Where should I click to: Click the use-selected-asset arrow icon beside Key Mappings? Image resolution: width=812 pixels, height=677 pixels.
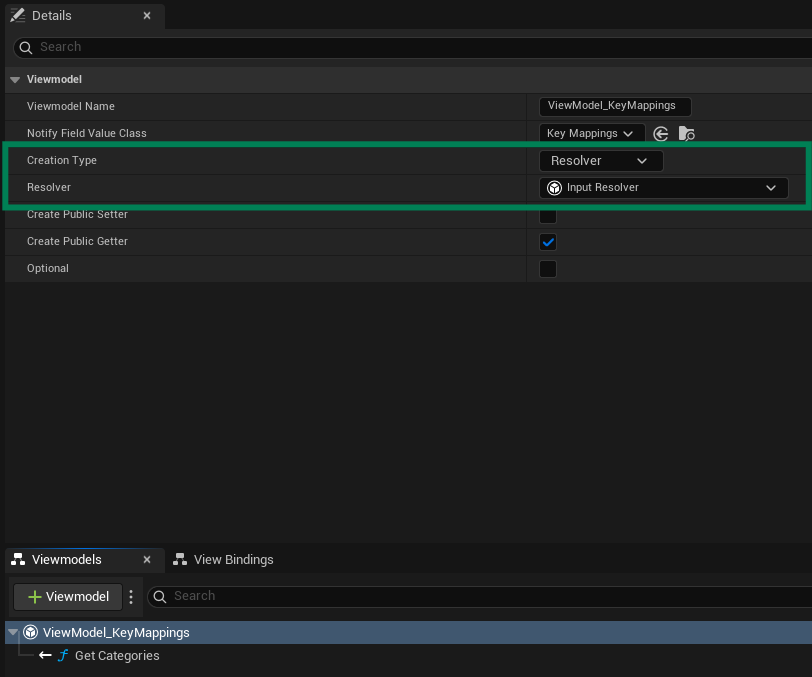point(660,133)
